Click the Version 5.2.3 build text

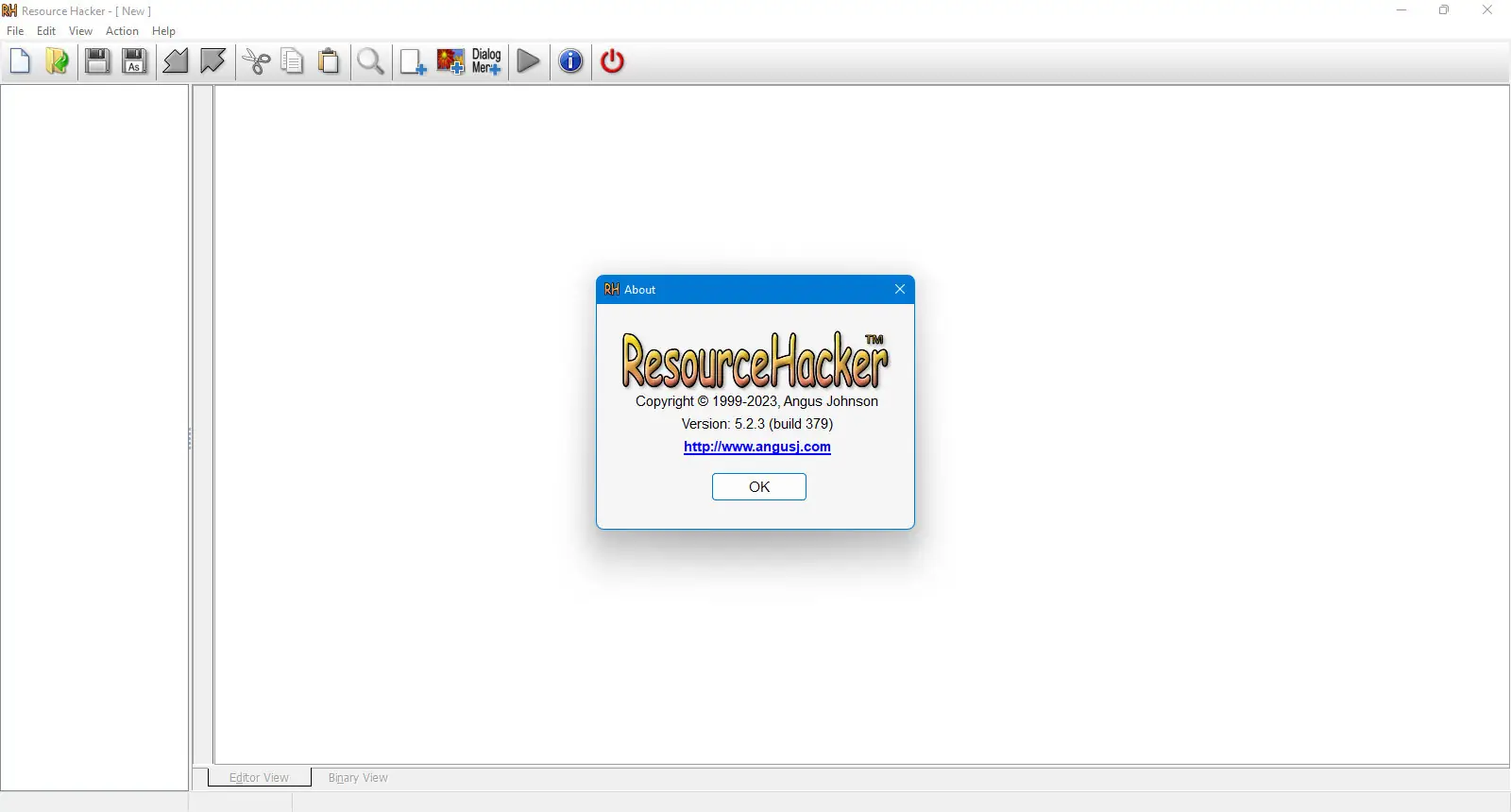coord(757,424)
